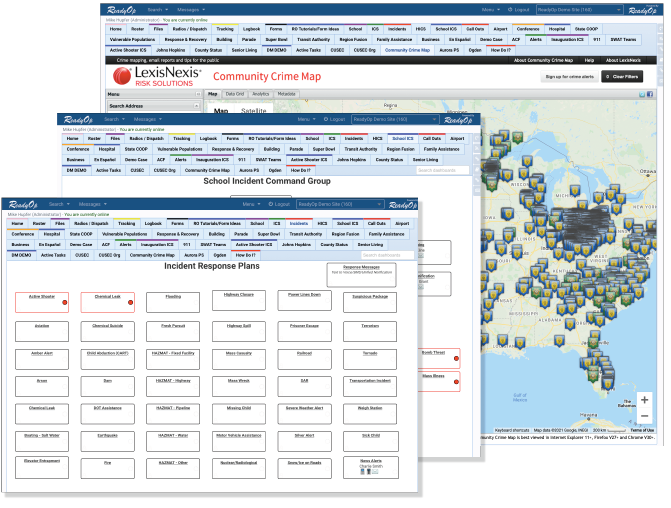Click the red status dot on Bomb Threat
This screenshot has width=671, height=508.
[x=456, y=358]
